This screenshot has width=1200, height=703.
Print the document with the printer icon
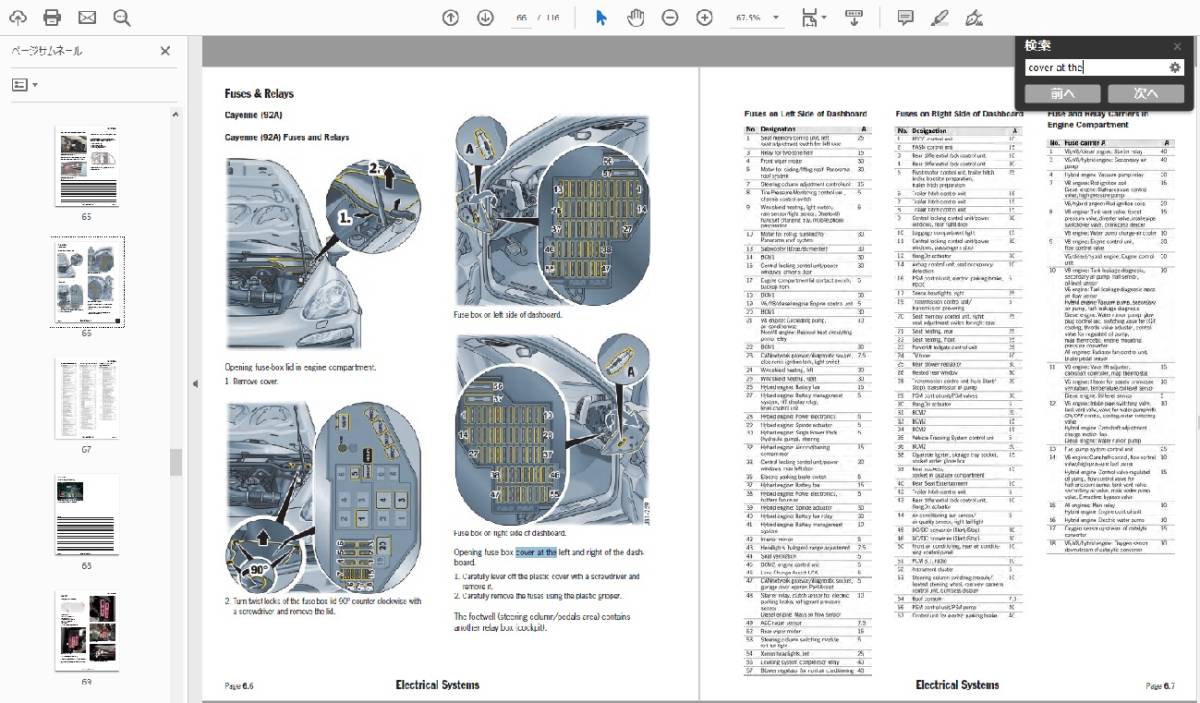click(x=53, y=17)
